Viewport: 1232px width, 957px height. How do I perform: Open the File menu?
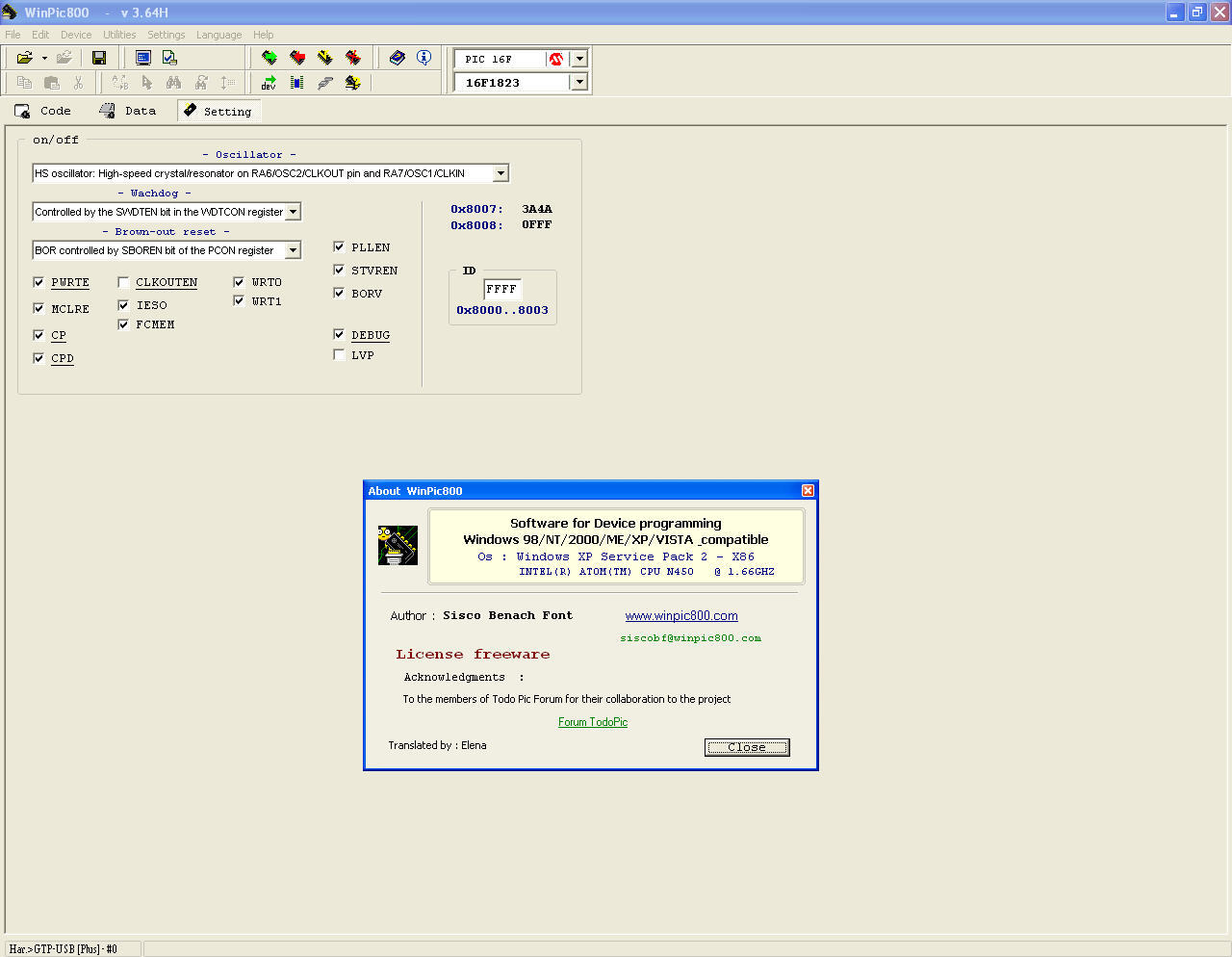pyautogui.click(x=13, y=35)
